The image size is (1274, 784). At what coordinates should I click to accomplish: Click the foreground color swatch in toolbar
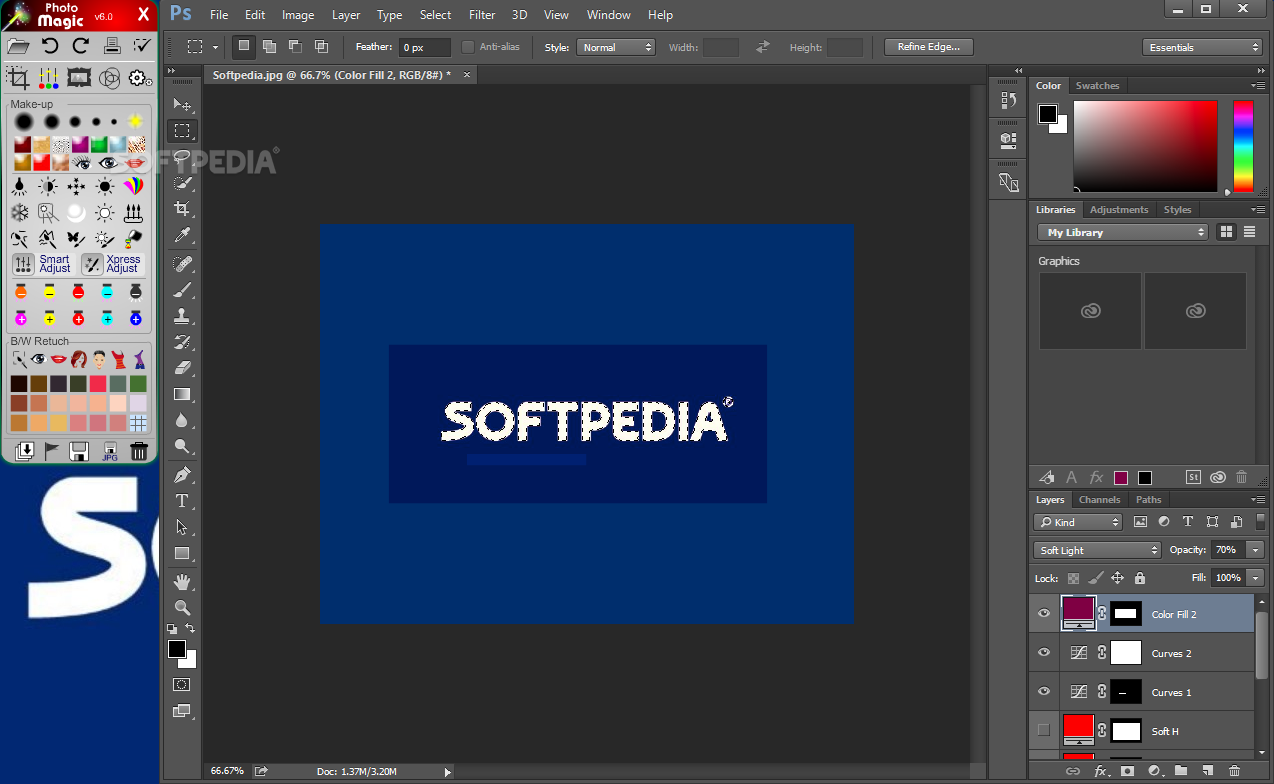point(177,650)
